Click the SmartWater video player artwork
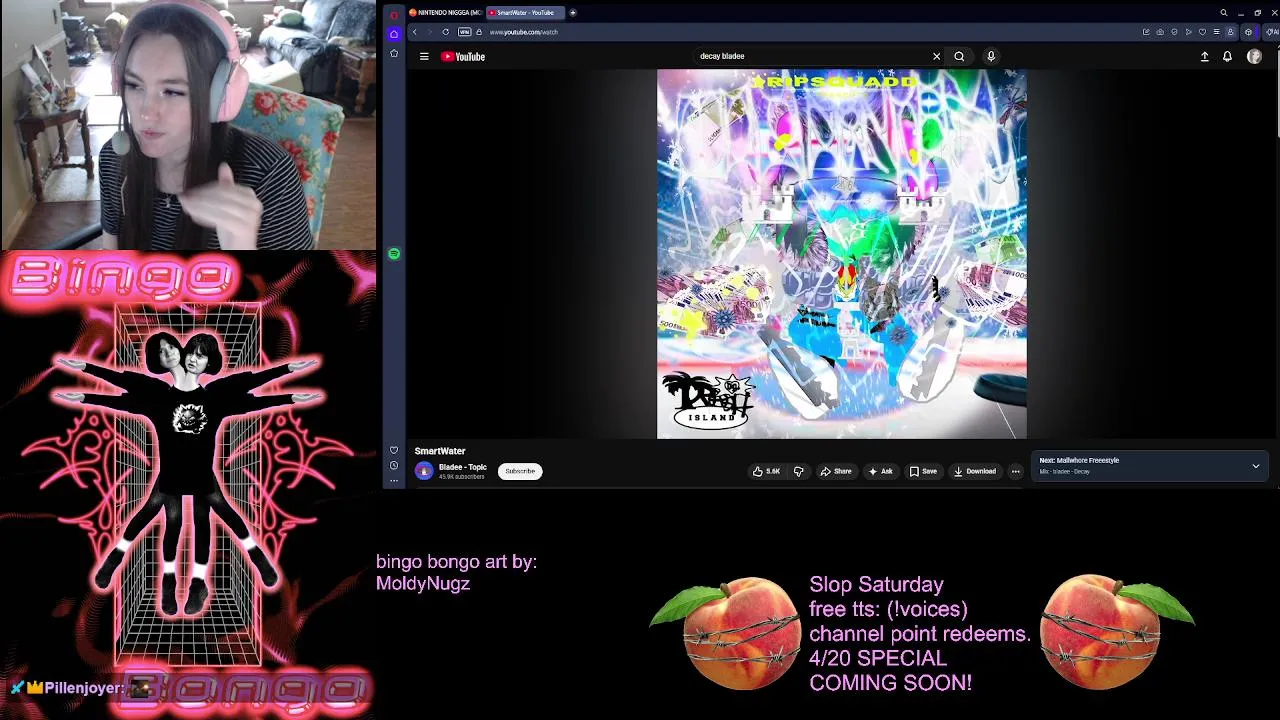Image resolution: width=1280 pixels, height=720 pixels. (841, 254)
